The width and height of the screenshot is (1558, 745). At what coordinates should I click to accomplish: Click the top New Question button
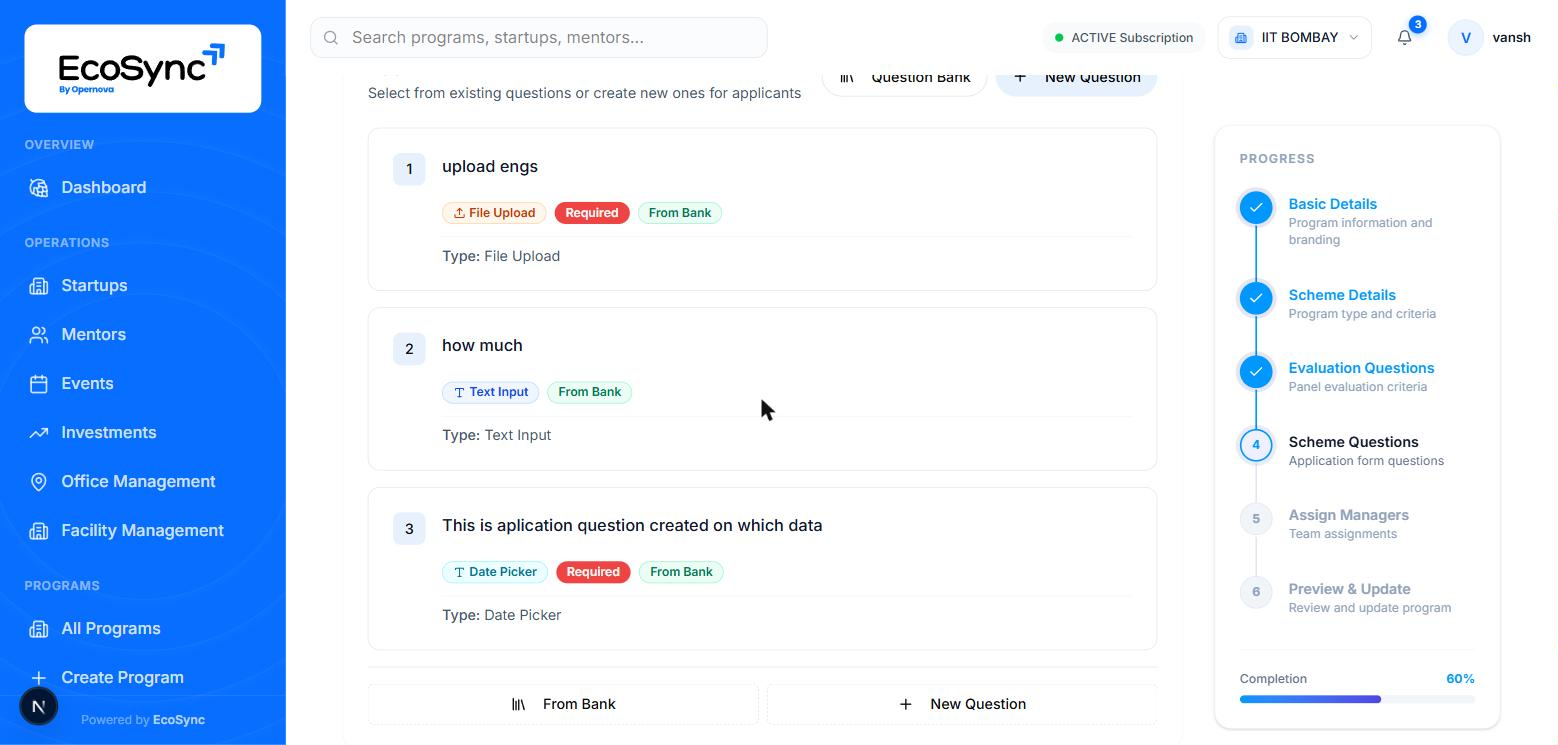[1076, 78]
